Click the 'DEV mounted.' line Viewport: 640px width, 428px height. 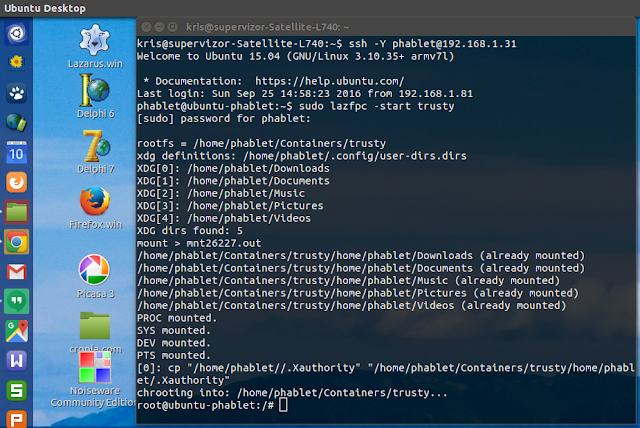point(174,343)
